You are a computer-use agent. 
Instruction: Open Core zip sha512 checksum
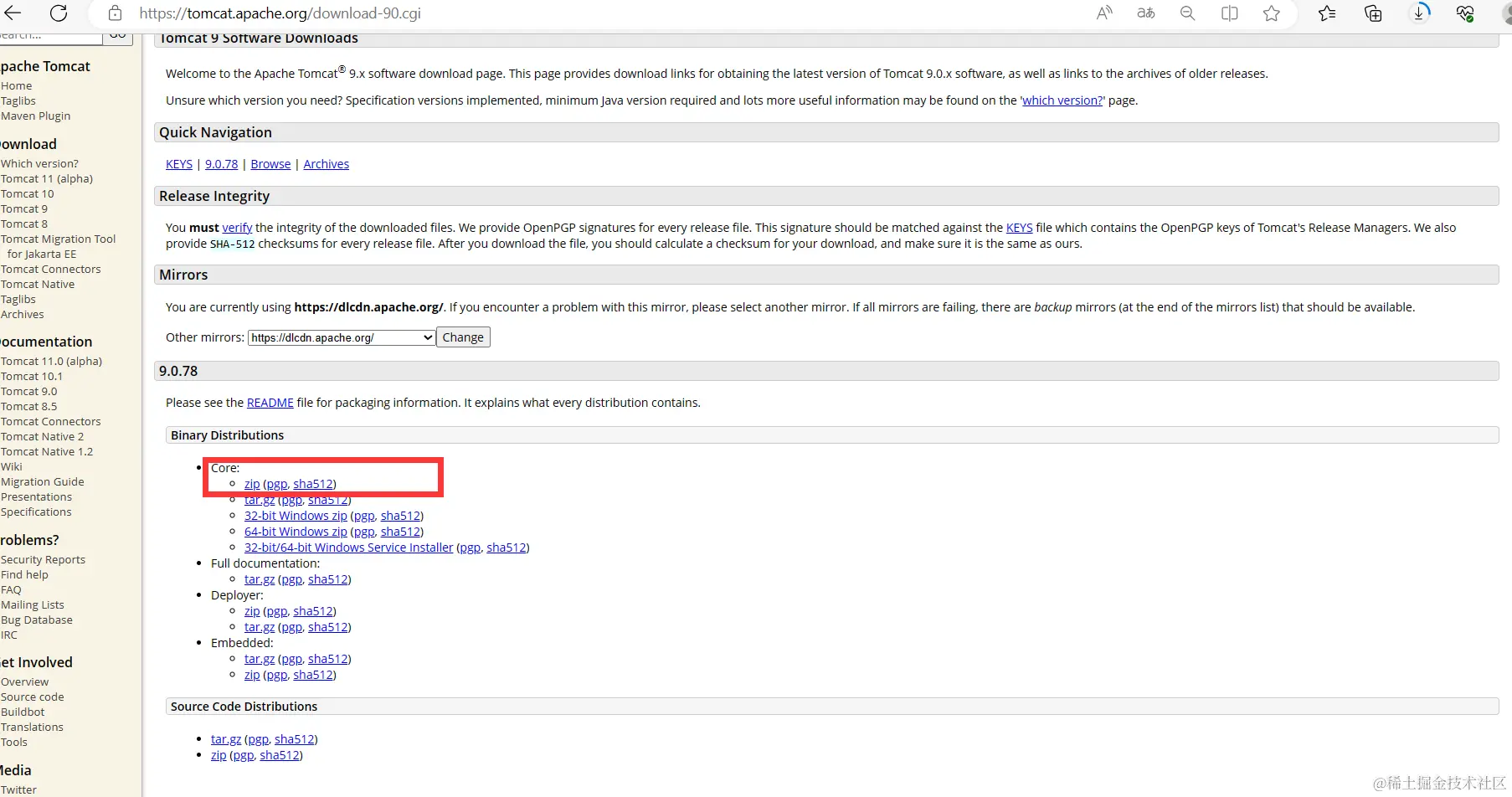click(x=313, y=484)
